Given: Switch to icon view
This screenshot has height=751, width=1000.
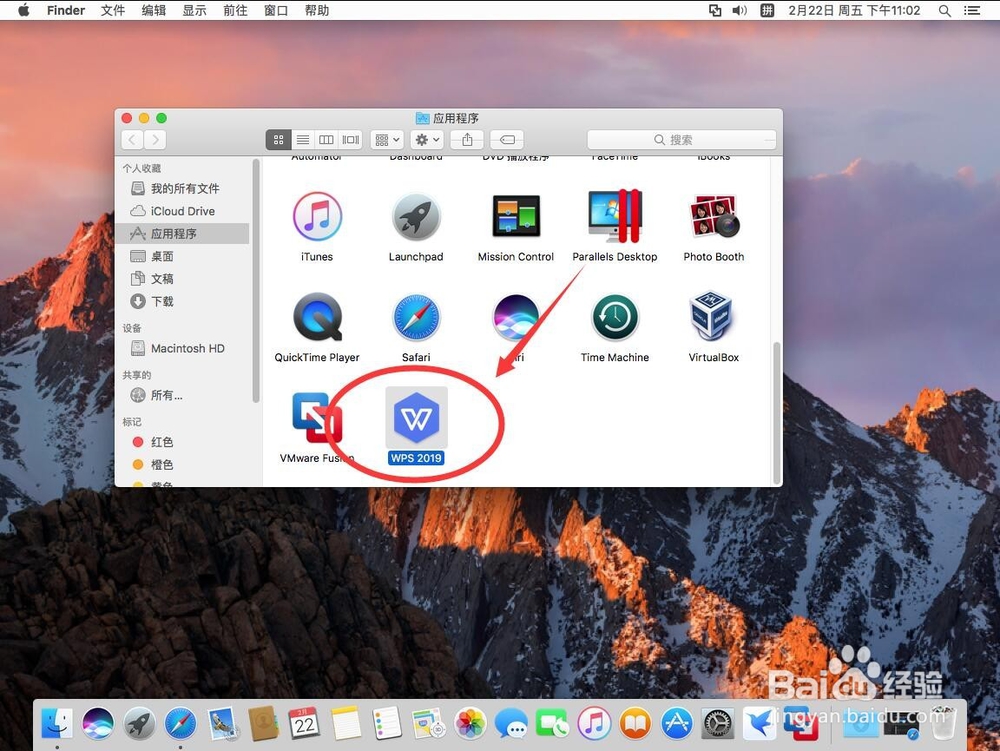Looking at the screenshot, I should click(278, 140).
